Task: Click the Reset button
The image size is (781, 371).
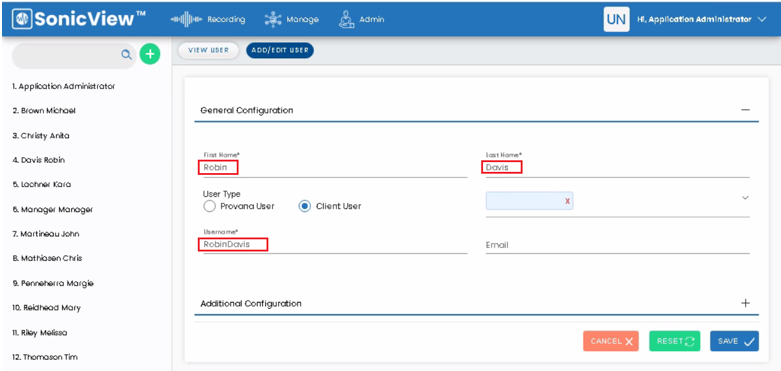Action: 675,341
